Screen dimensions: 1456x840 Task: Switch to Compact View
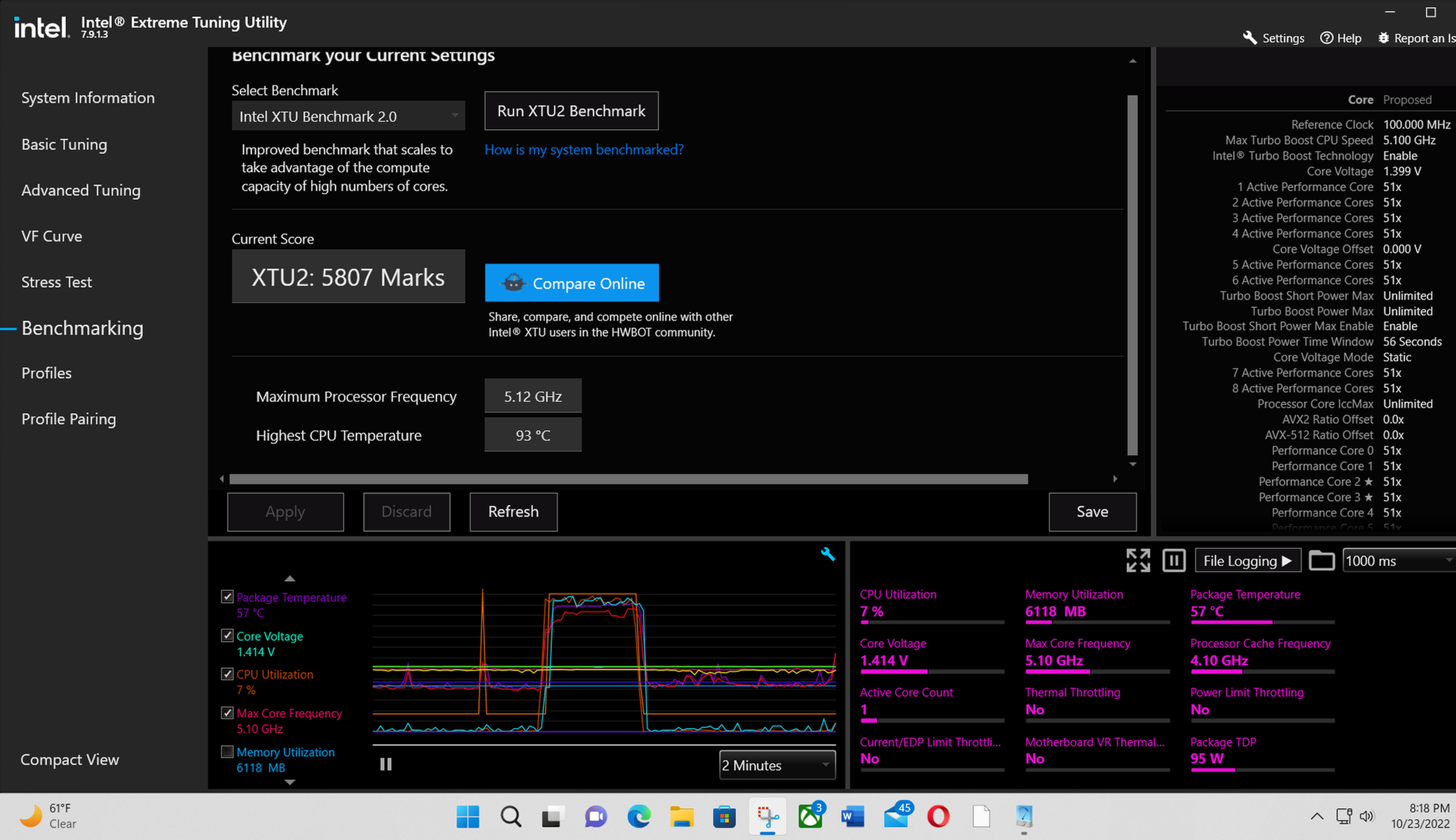(70, 760)
